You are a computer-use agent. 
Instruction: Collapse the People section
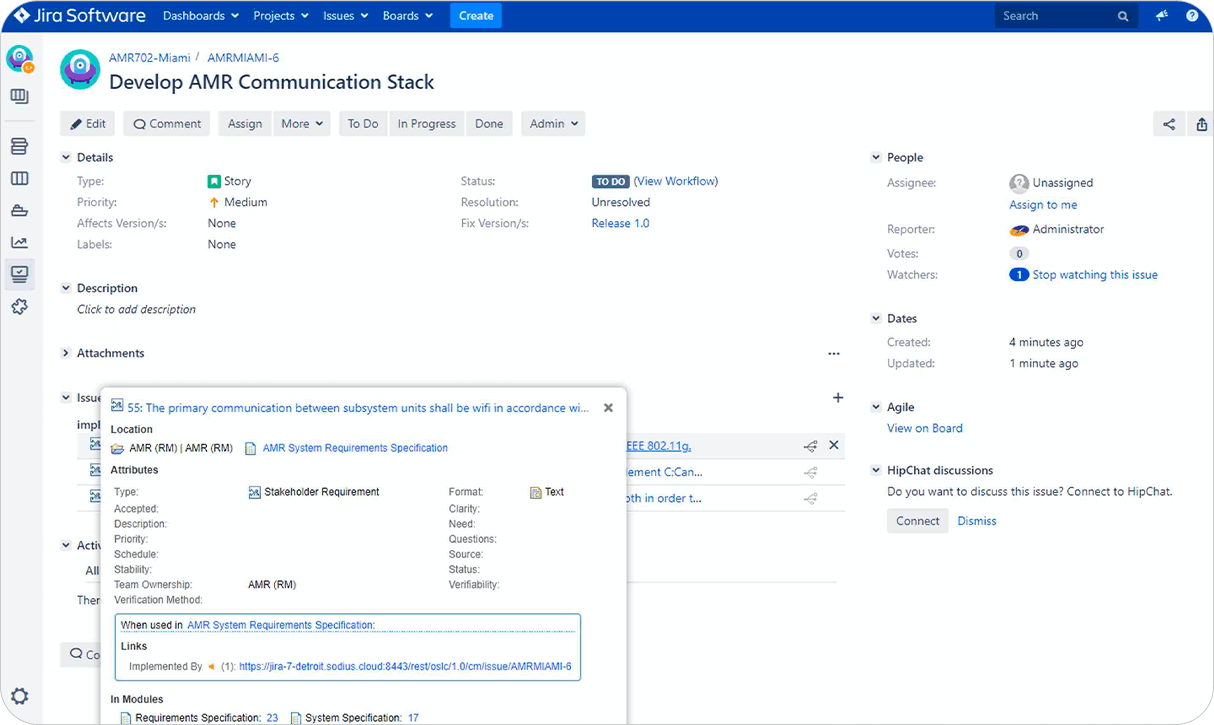(876, 158)
